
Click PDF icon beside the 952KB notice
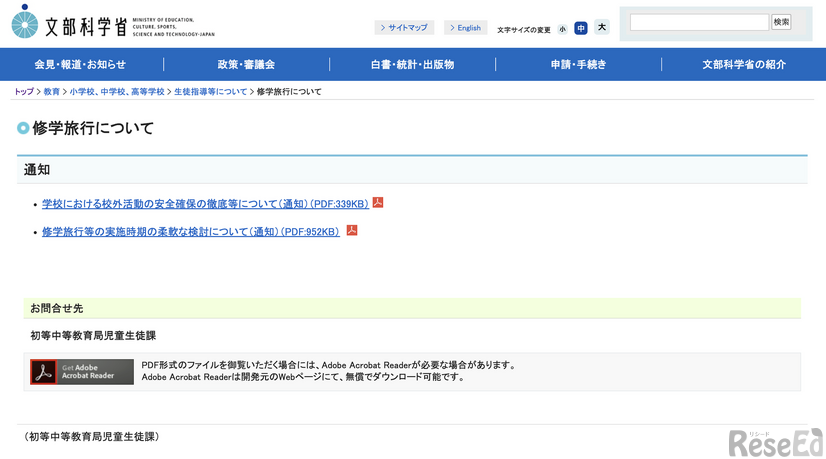pos(352,230)
